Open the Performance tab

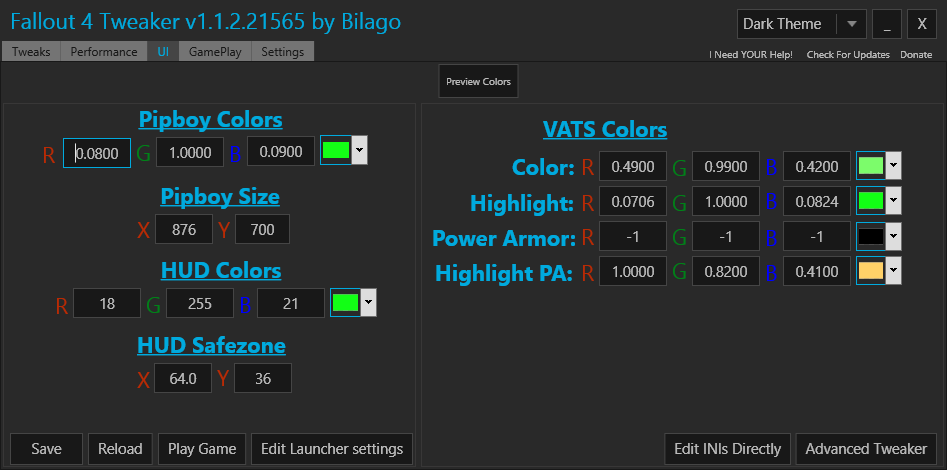[x=104, y=52]
